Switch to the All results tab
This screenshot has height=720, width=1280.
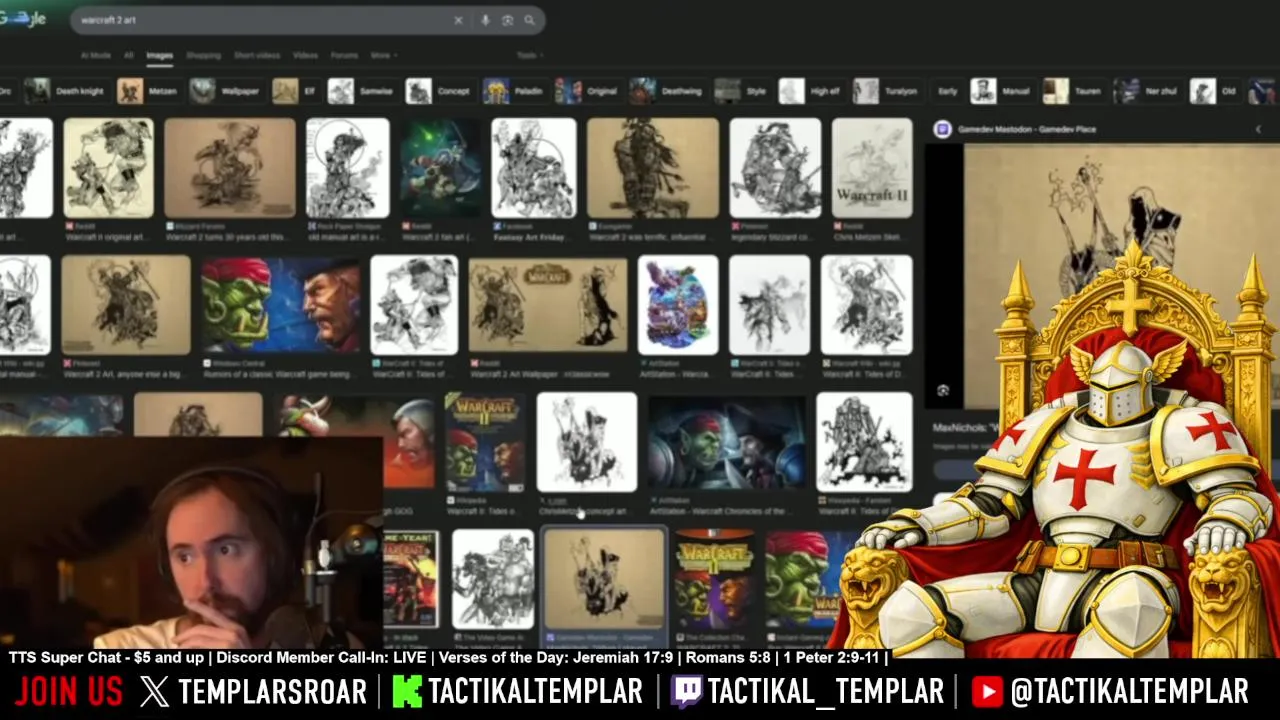(x=128, y=55)
